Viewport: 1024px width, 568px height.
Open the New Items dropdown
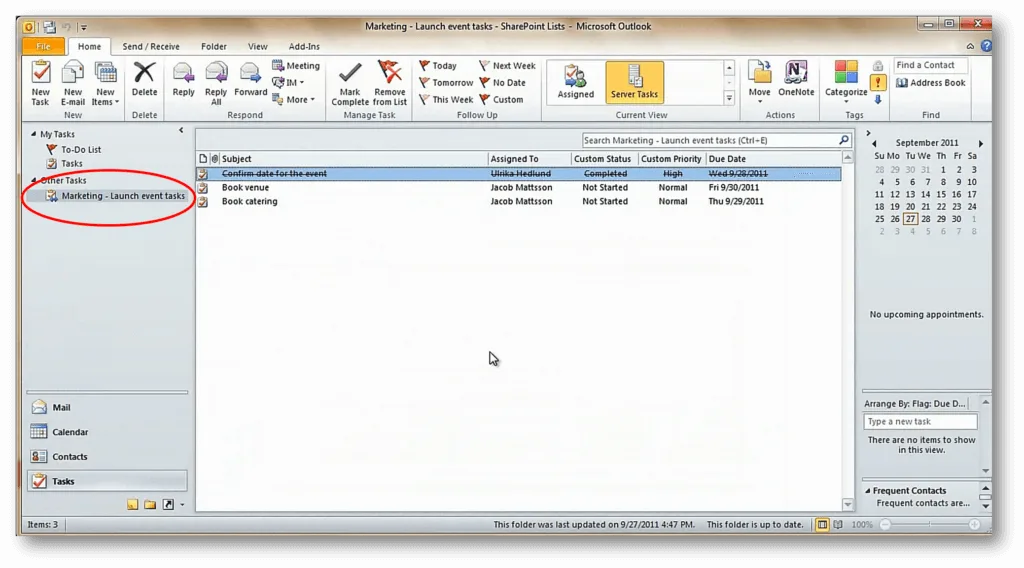click(x=105, y=84)
